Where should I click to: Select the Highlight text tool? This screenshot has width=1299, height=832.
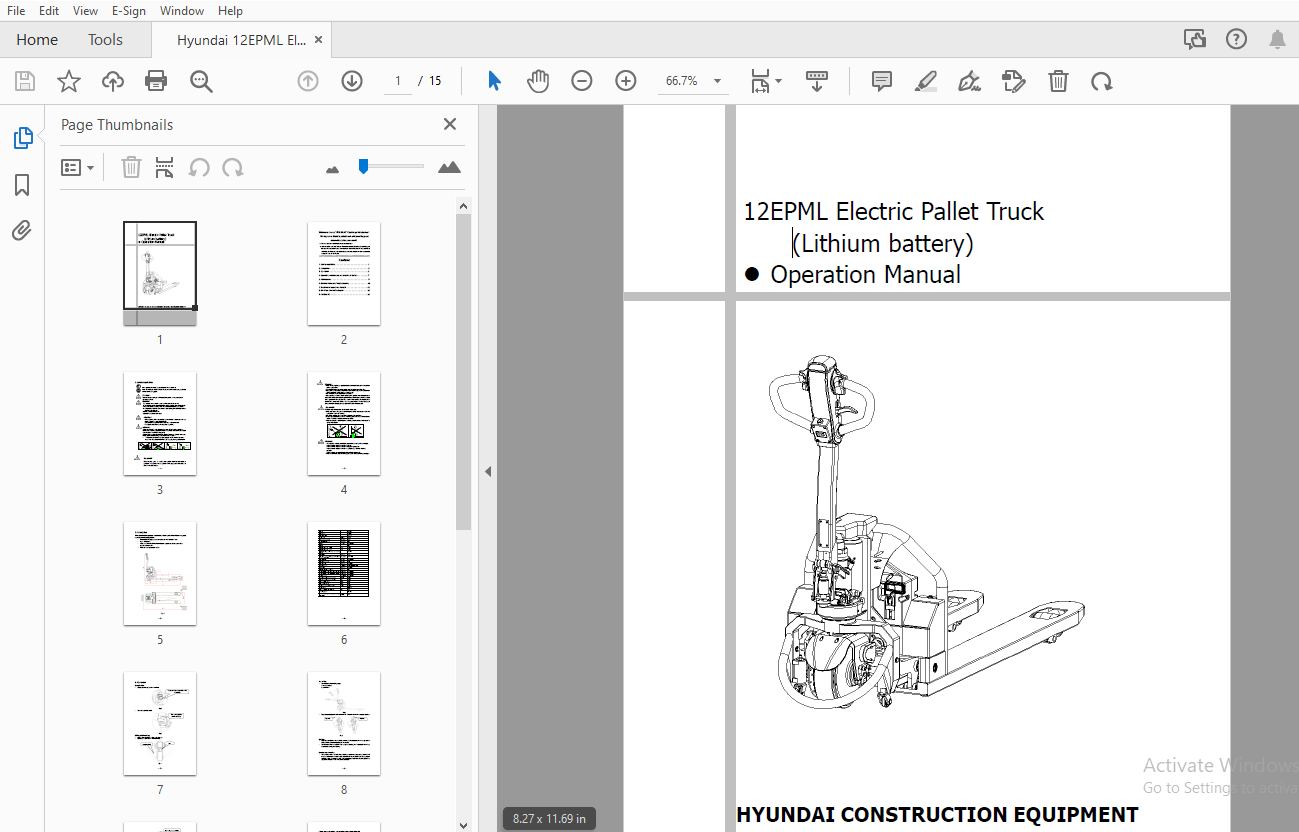(926, 81)
